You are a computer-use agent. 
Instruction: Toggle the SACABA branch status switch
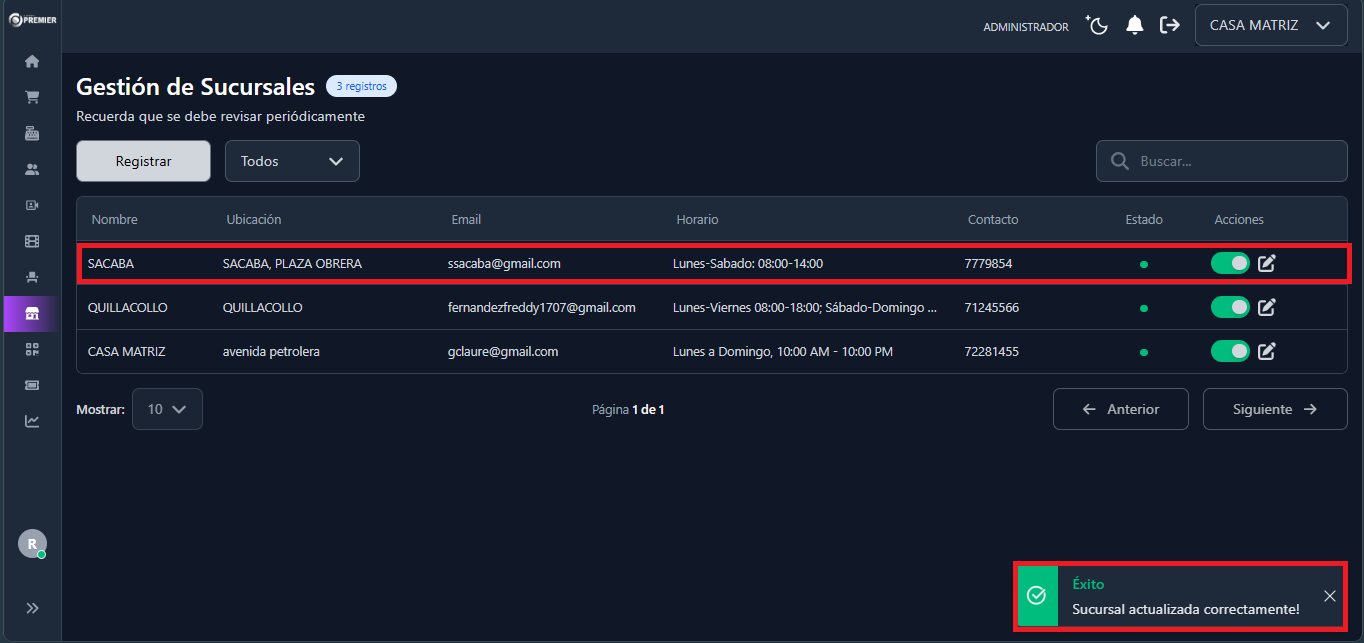tap(1230, 263)
